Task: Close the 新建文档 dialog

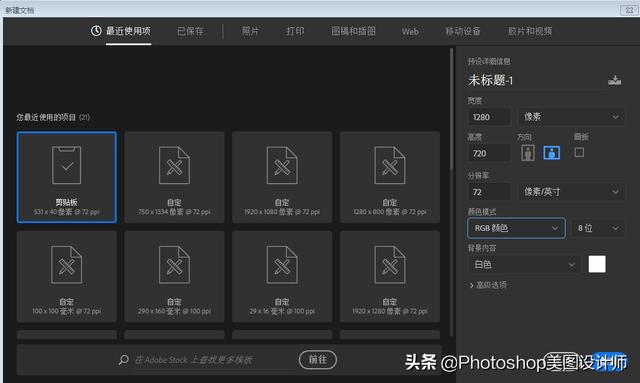Action: tap(629, 10)
